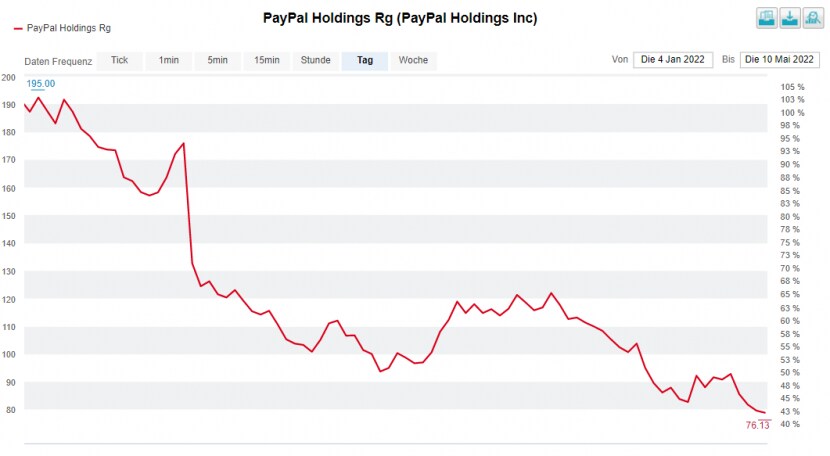Viewport: 830px width, 456px height.
Task: Click the Bis label text
Action: [728, 60]
